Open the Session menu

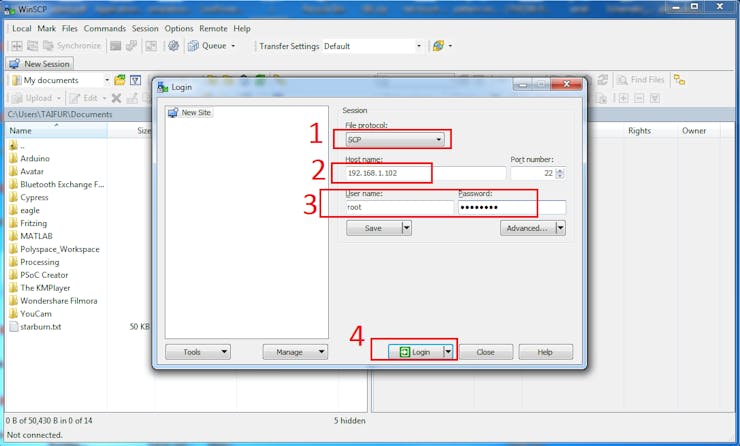point(145,29)
